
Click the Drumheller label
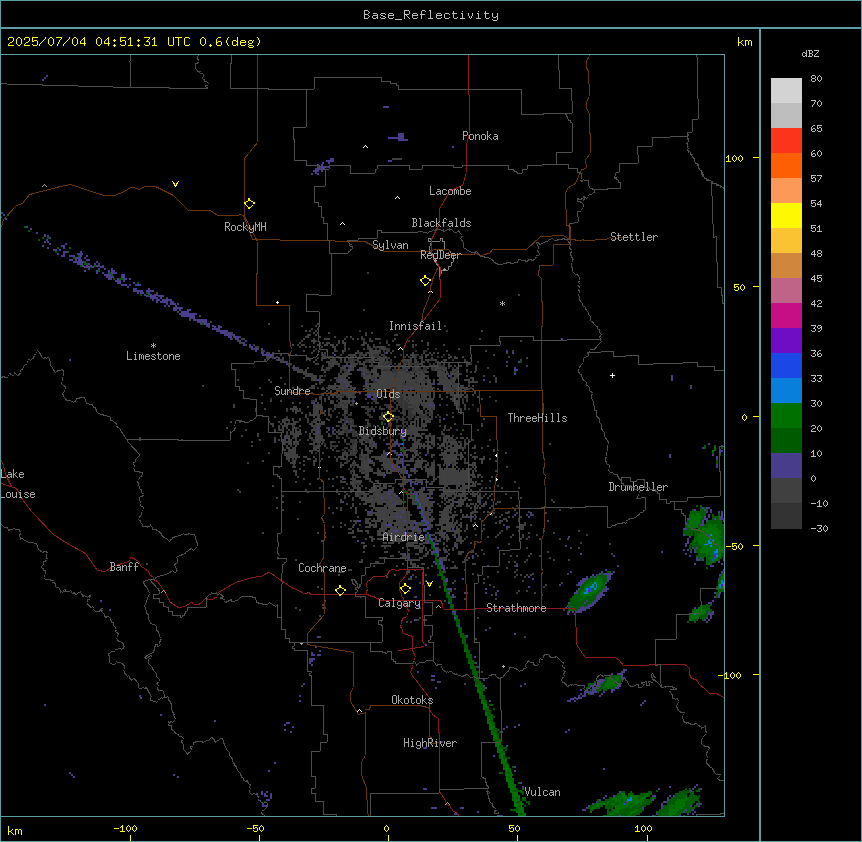(638, 487)
